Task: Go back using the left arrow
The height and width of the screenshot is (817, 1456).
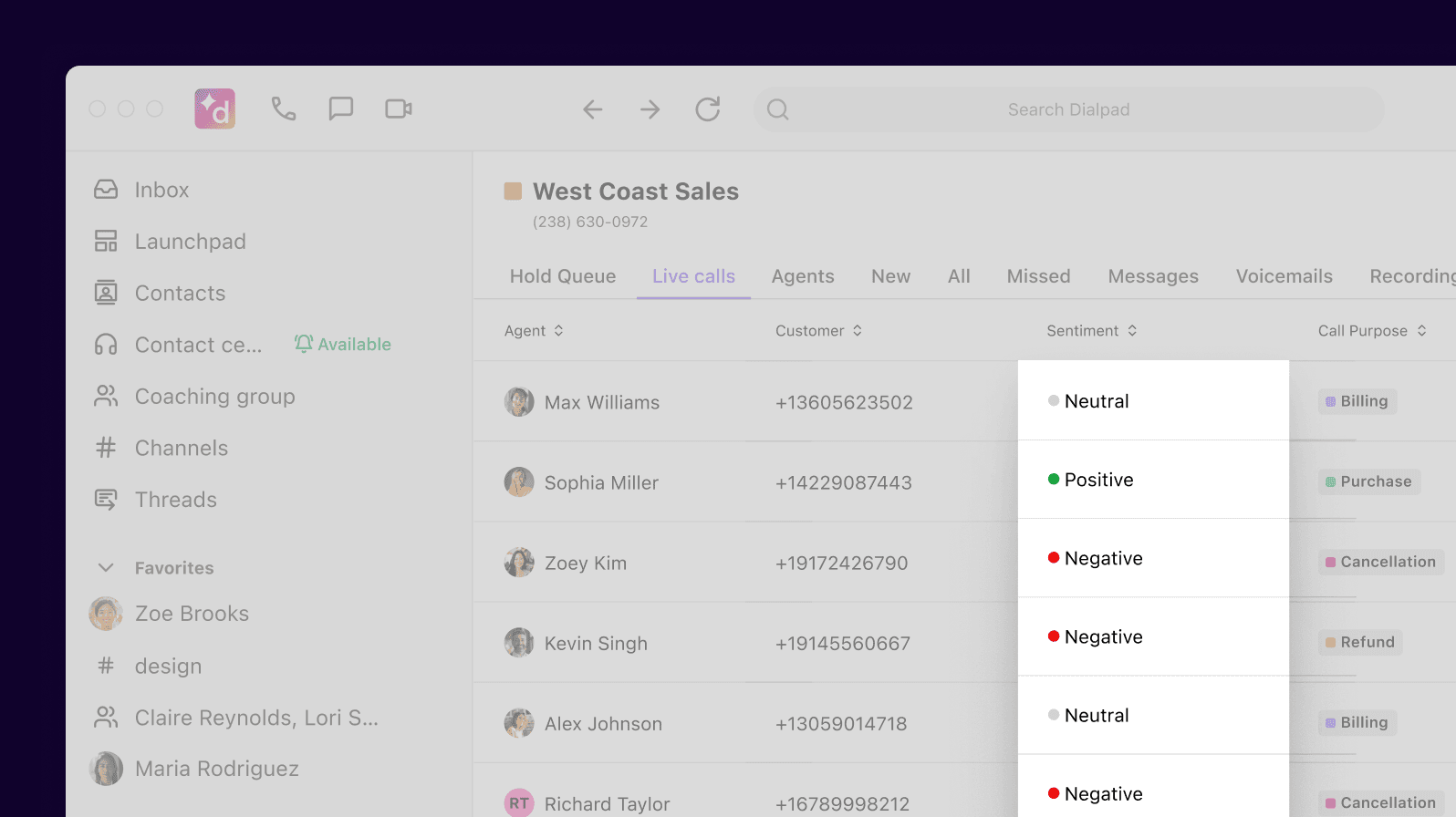Action: click(x=593, y=110)
